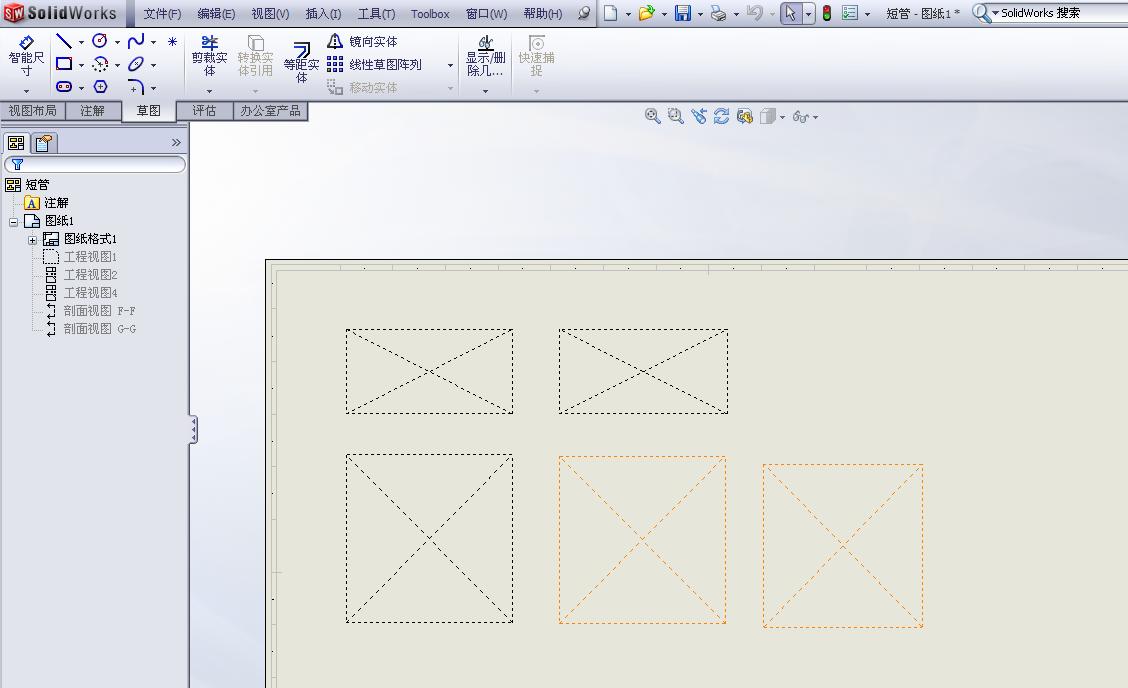Select the Ellipse sketch tool

pyautogui.click(x=136, y=64)
